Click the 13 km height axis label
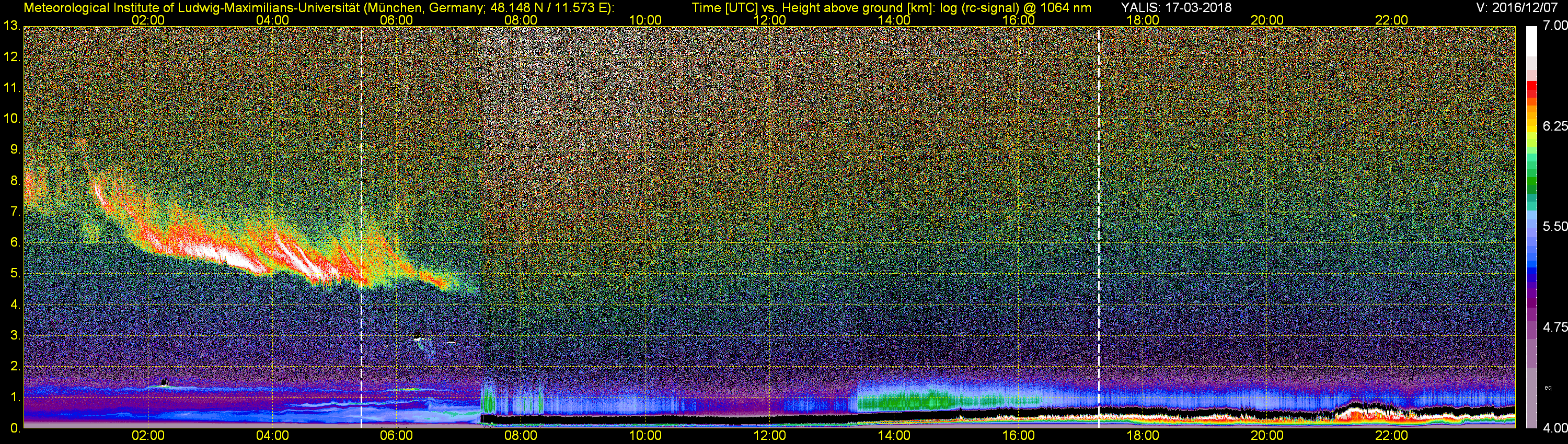1568x444 pixels. [11, 26]
